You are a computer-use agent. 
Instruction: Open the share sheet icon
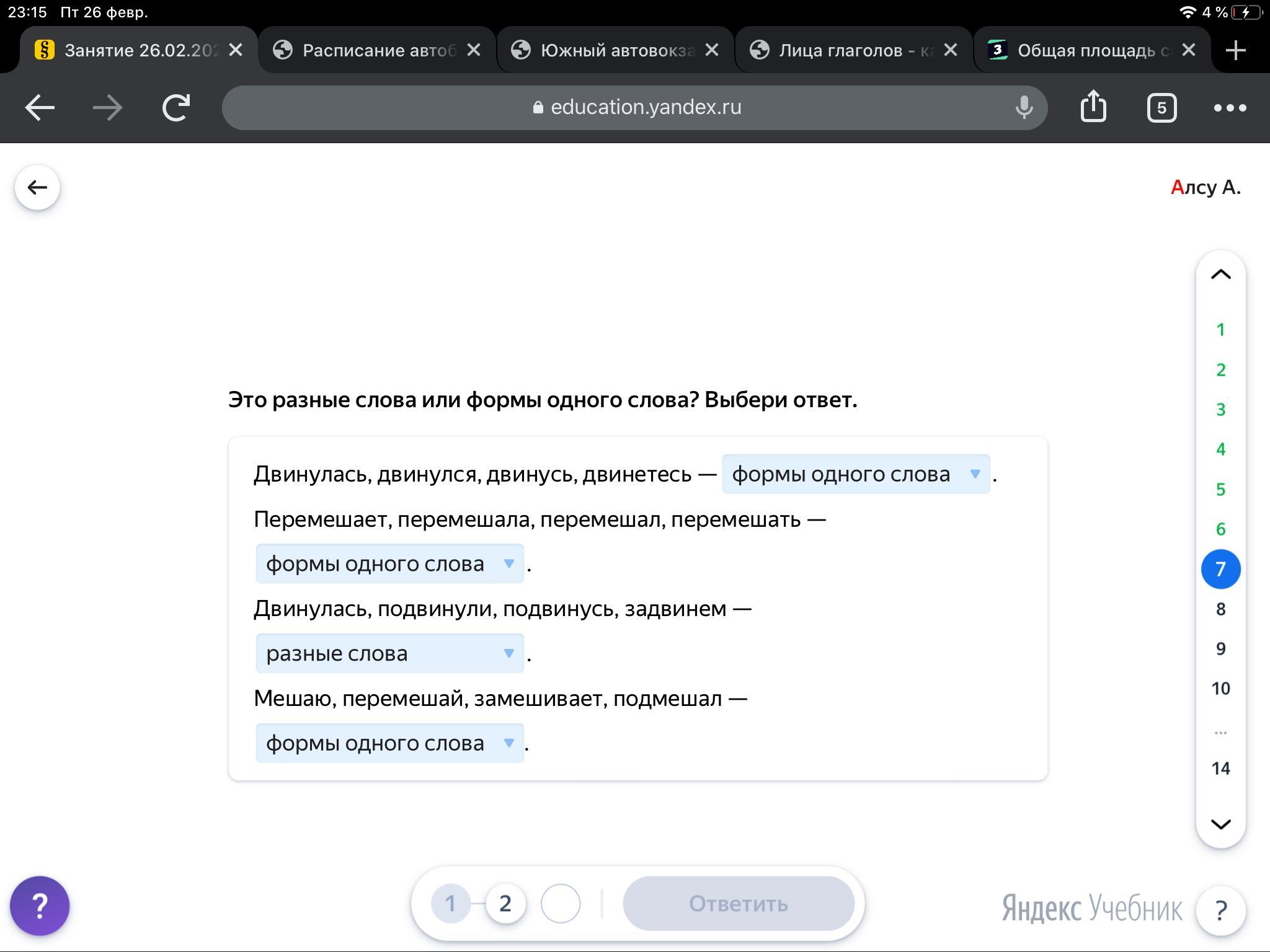(x=1093, y=107)
